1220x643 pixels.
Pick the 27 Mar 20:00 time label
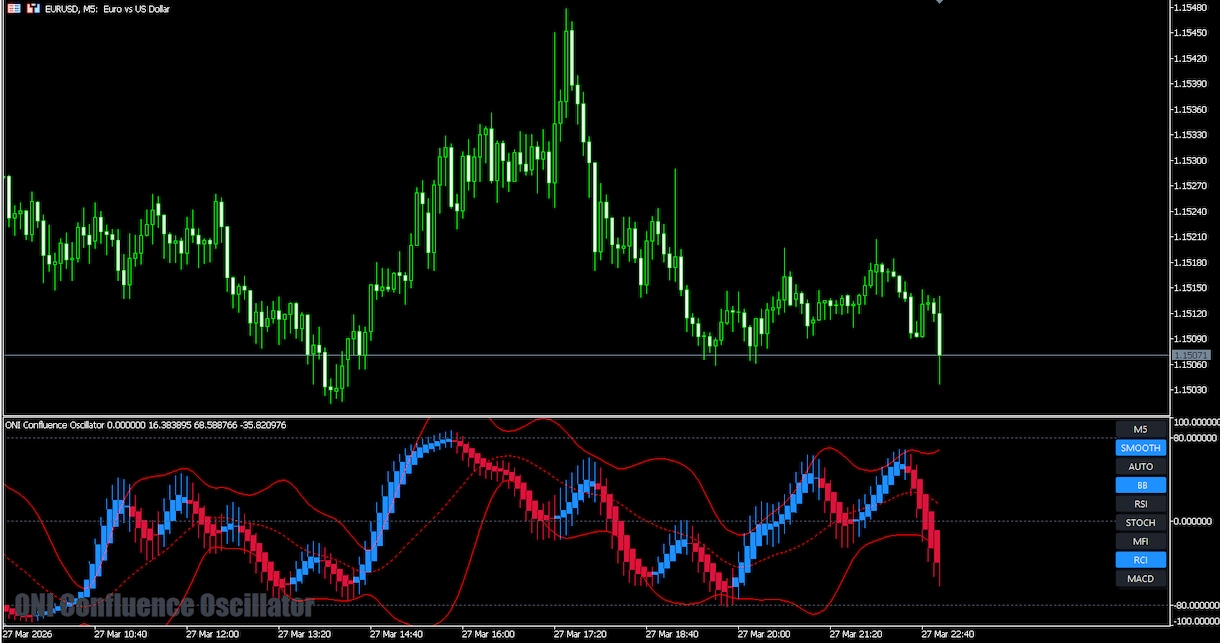[764, 634]
